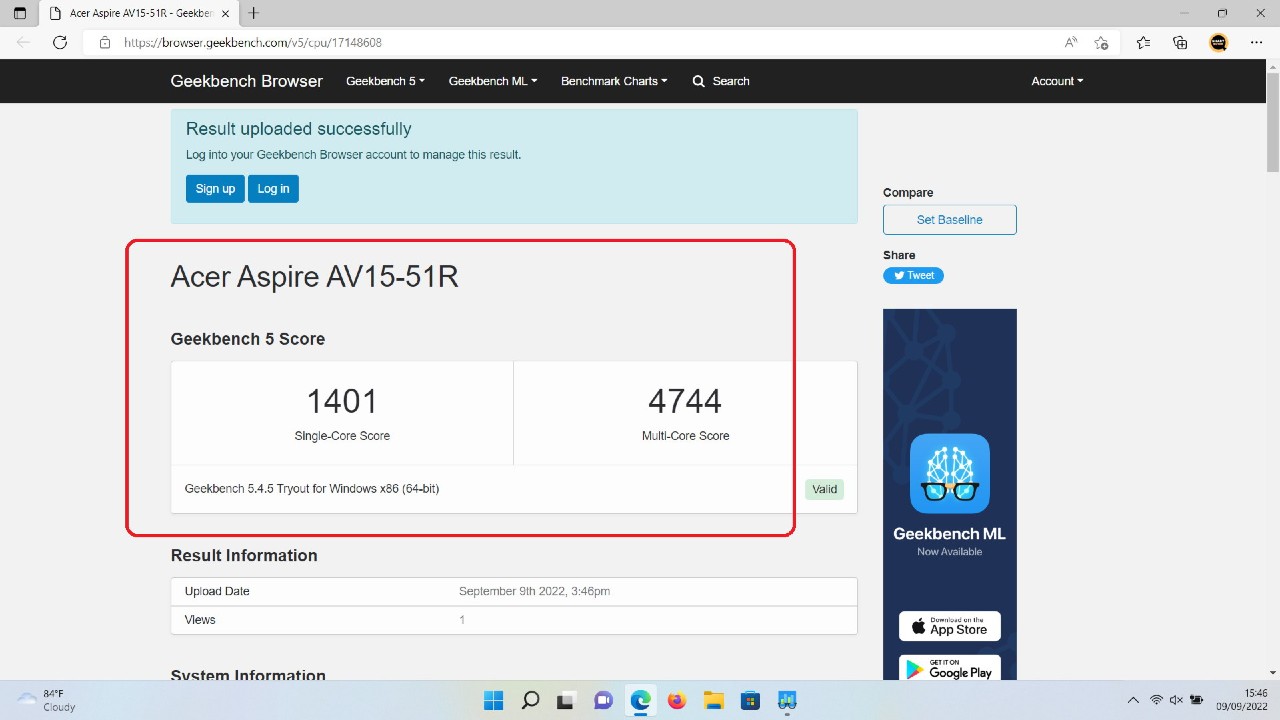This screenshot has width=1280, height=720.
Task: Click the muted volume tray icon
Action: (x=1176, y=700)
